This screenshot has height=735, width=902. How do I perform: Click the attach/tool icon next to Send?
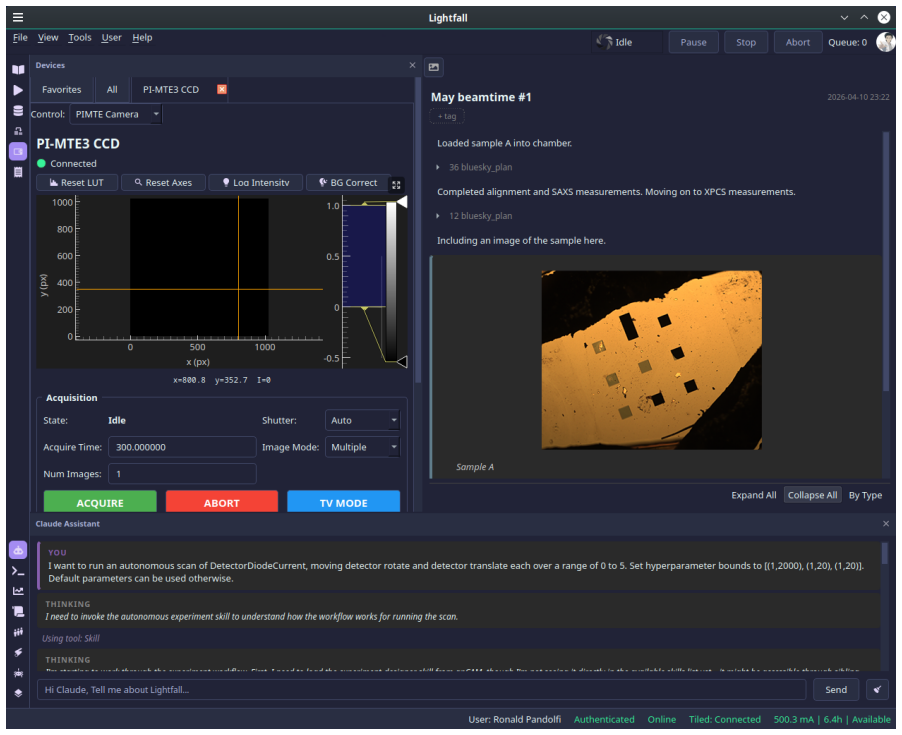[877, 690]
